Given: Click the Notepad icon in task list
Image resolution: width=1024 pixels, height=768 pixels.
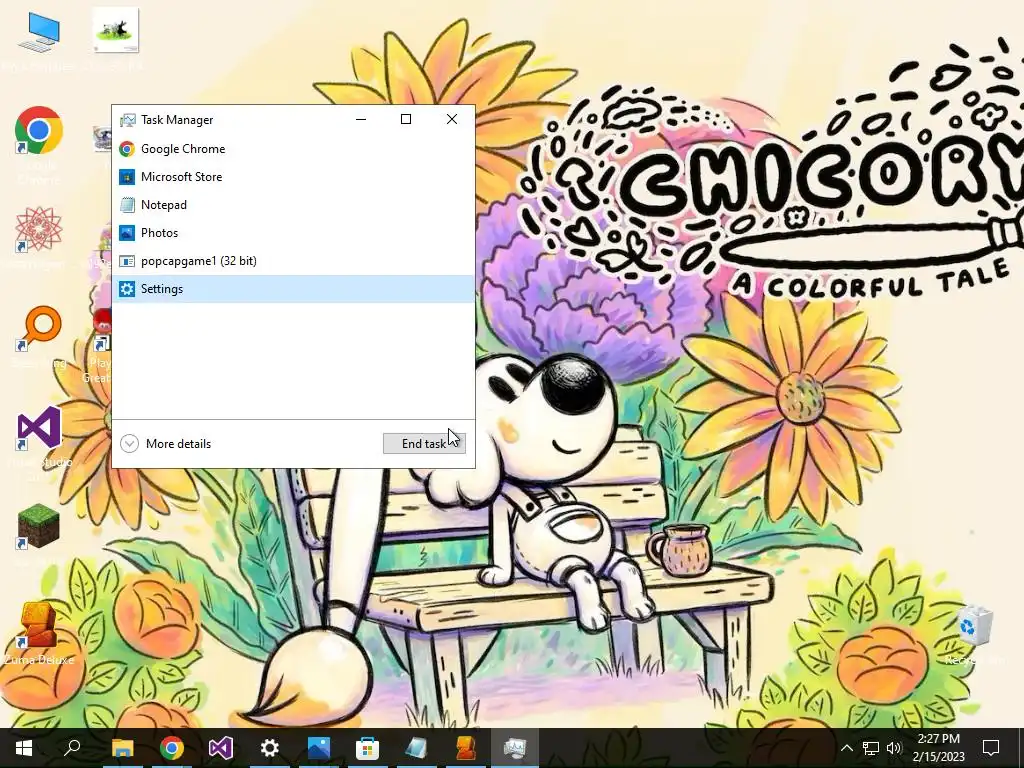Looking at the screenshot, I should coord(127,205).
